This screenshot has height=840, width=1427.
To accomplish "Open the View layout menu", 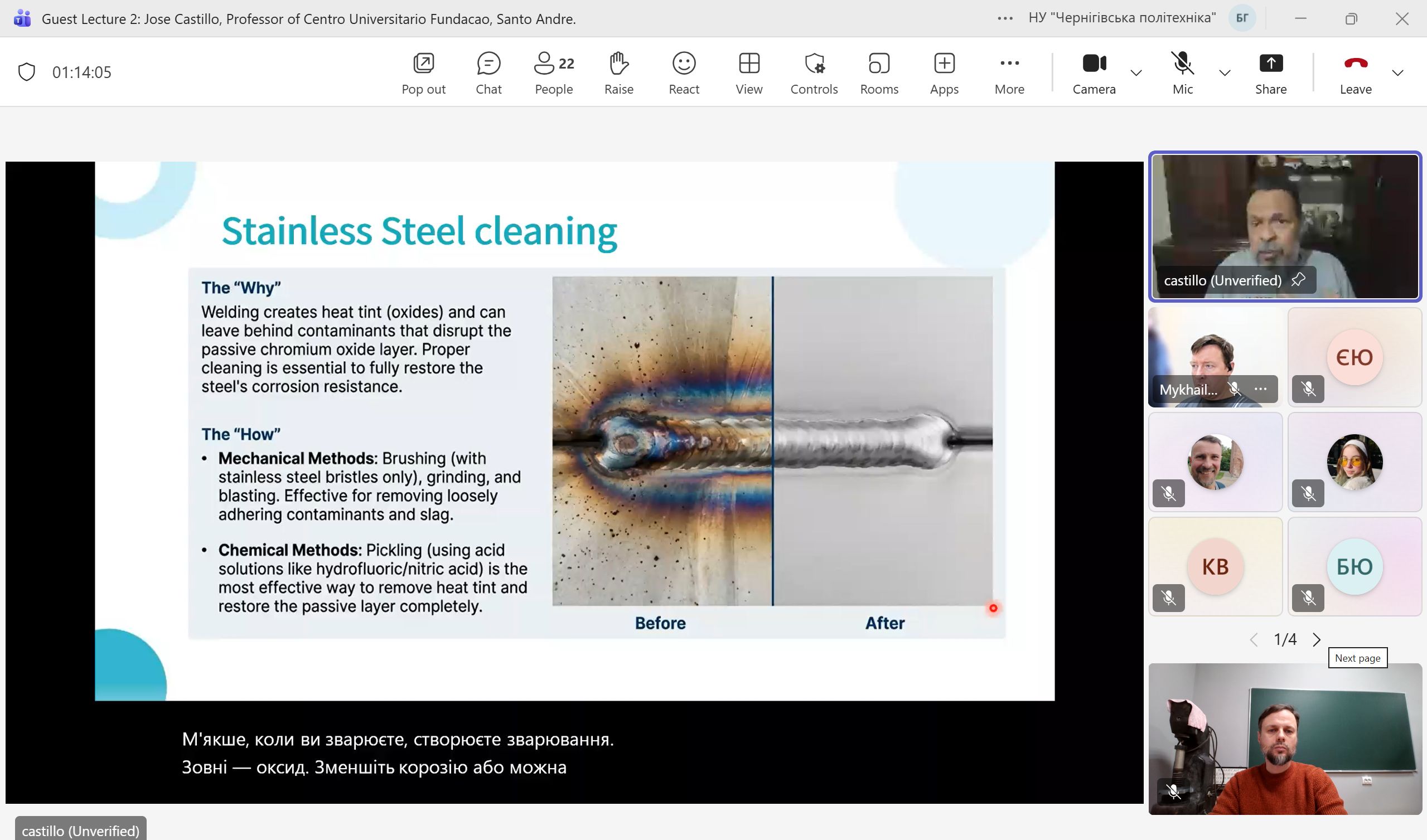I will tap(748, 73).
